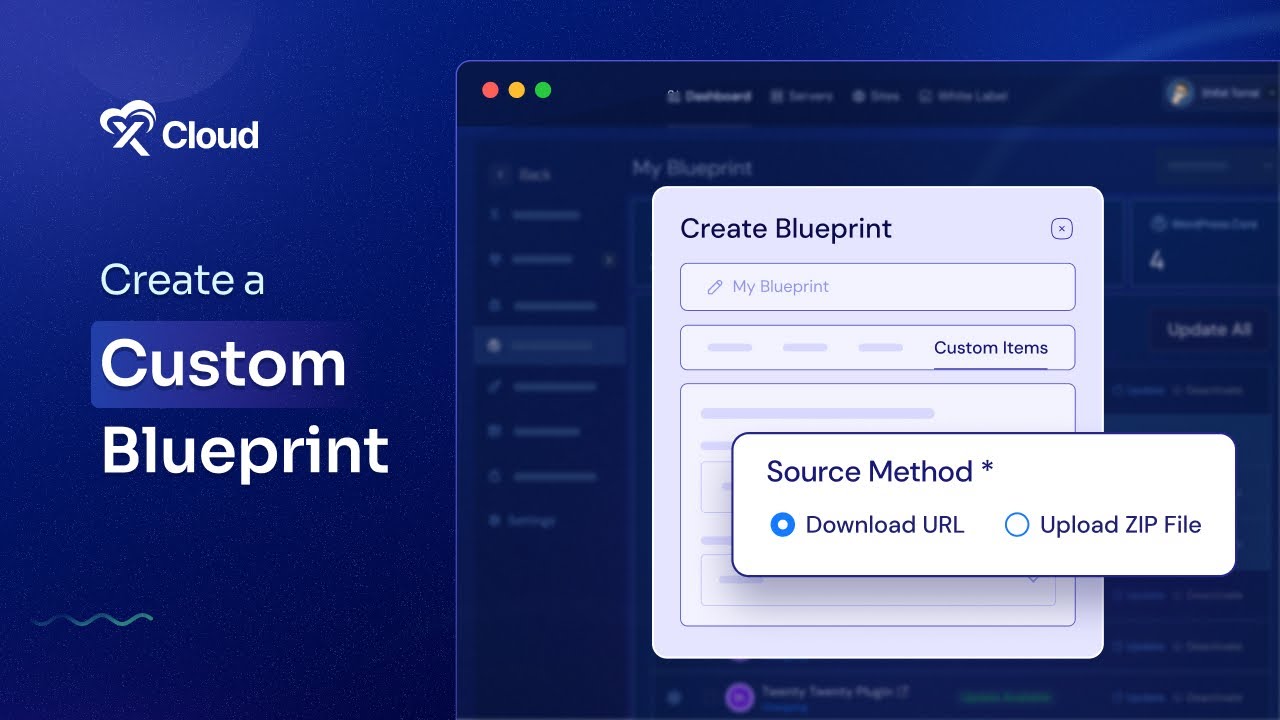The image size is (1280, 720).
Task: Click the pencil icon in the name field
Action: [714, 287]
